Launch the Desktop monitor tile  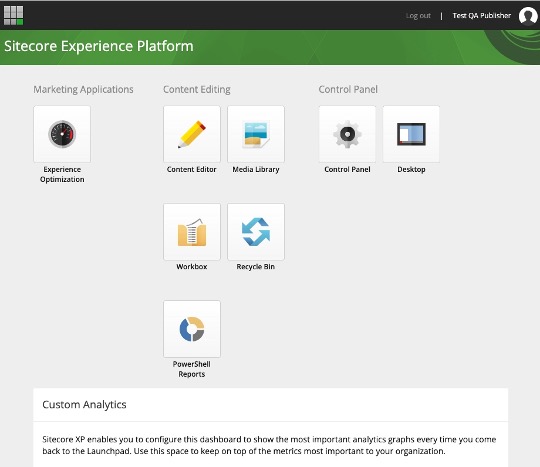411,134
